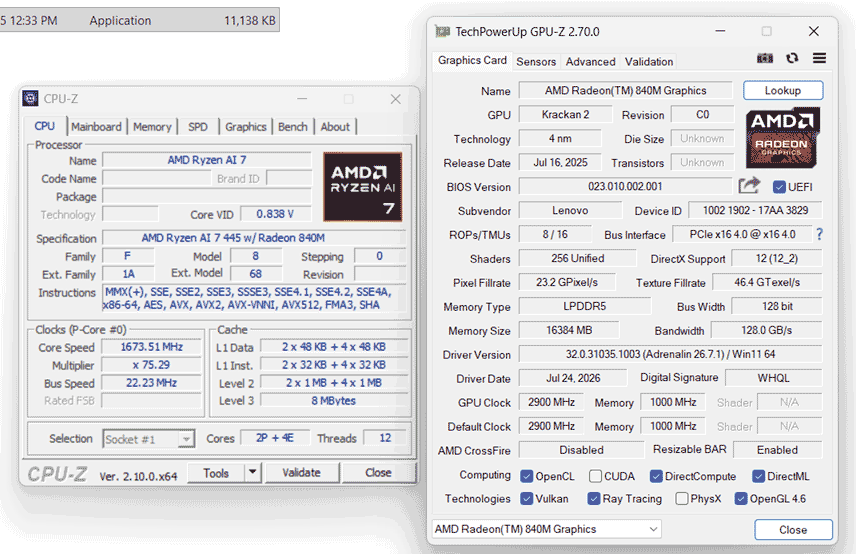The width and height of the screenshot is (856, 554).
Task: Click the Validate button in CPU-Z
Action: (x=301, y=473)
